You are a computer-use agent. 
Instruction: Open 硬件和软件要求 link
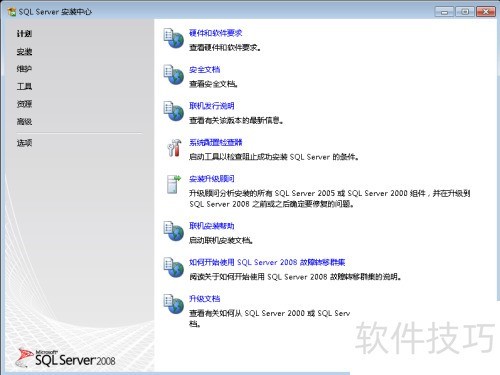coord(216,33)
